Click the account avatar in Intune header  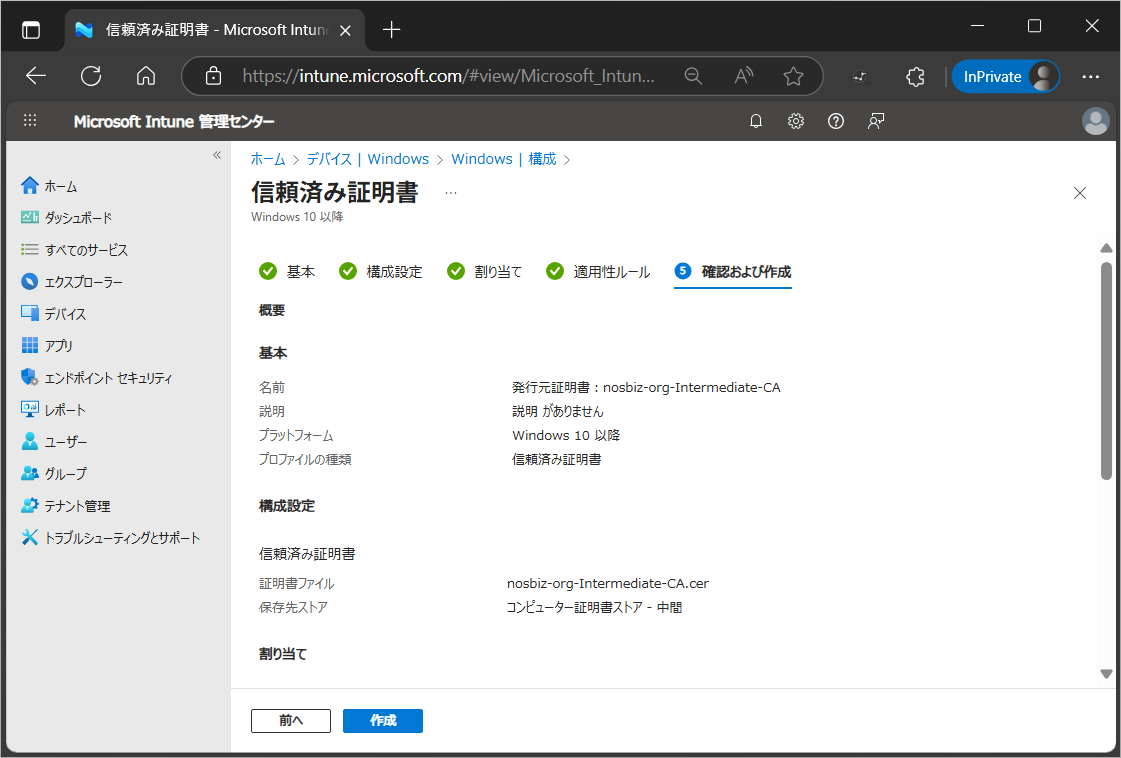[x=1096, y=121]
